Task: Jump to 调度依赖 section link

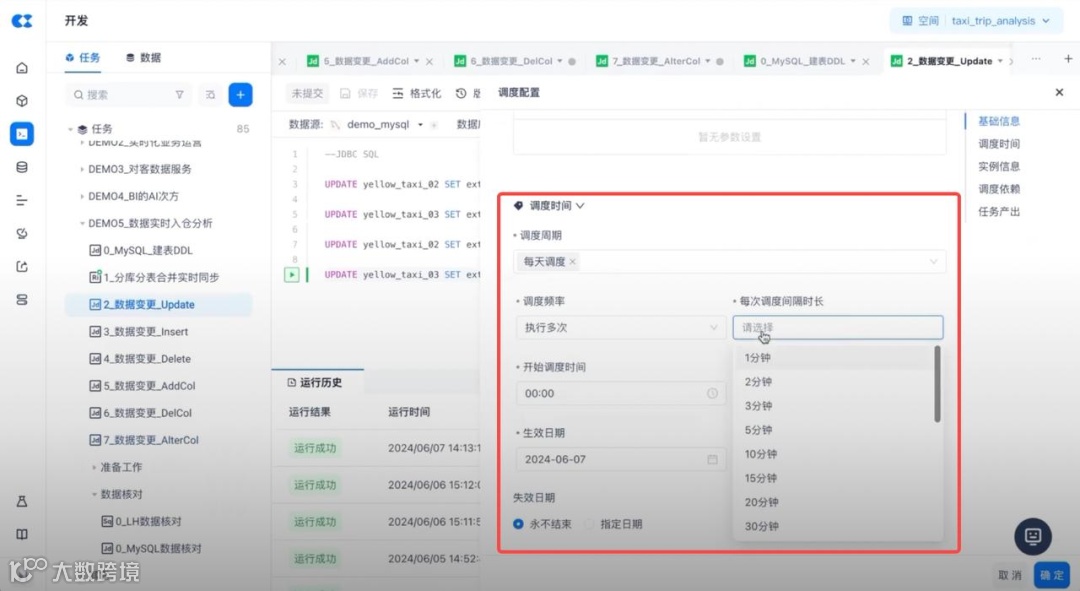Action: pyautogui.click(x=999, y=189)
